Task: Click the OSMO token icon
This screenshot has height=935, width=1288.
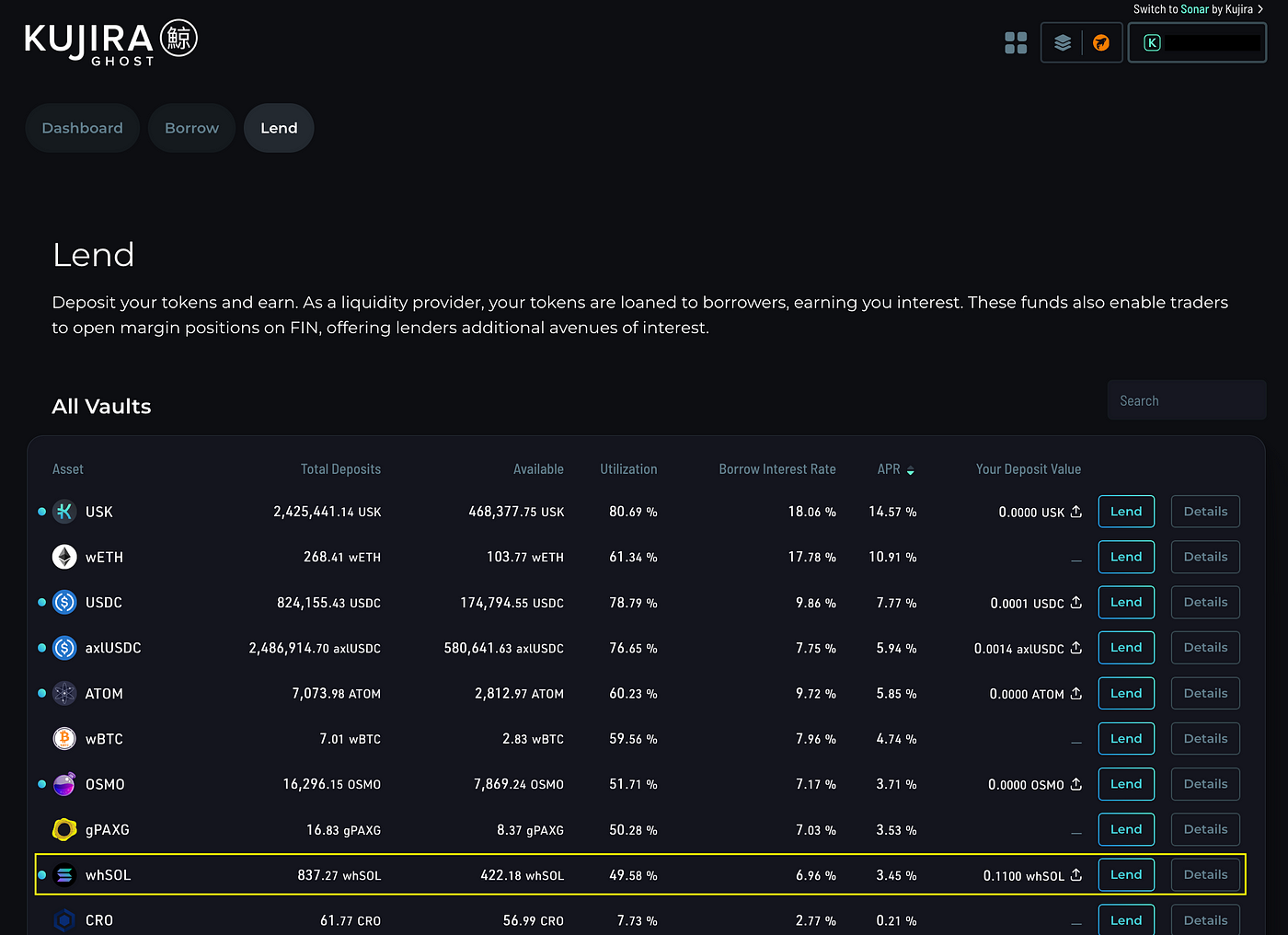Action: pos(64,784)
